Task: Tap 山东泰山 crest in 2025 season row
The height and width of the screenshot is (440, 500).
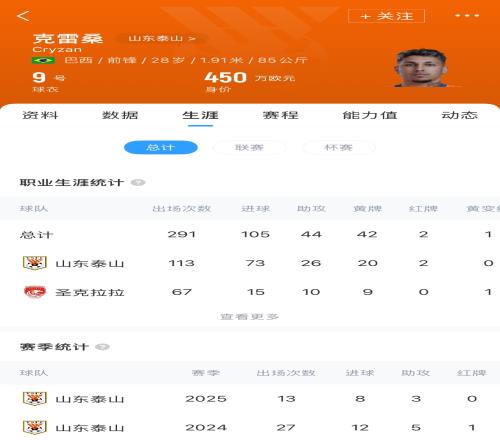Action: pos(35,398)
